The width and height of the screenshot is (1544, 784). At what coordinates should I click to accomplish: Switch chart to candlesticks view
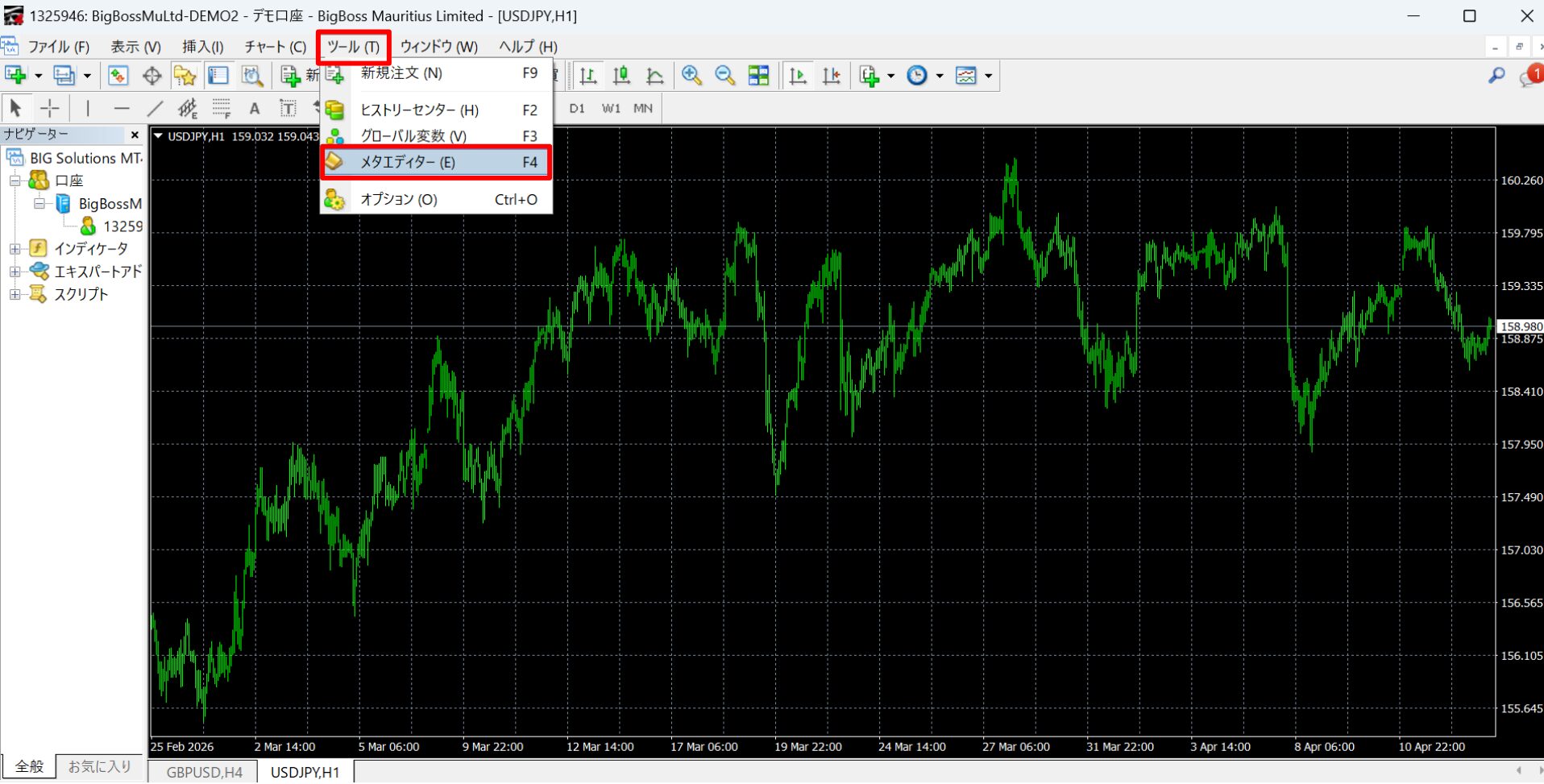pos(622,76)
